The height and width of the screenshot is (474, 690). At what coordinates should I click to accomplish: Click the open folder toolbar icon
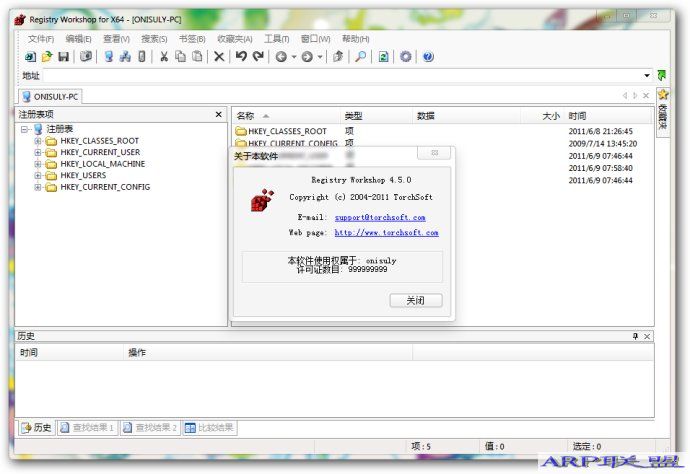[x=47, y=56]
